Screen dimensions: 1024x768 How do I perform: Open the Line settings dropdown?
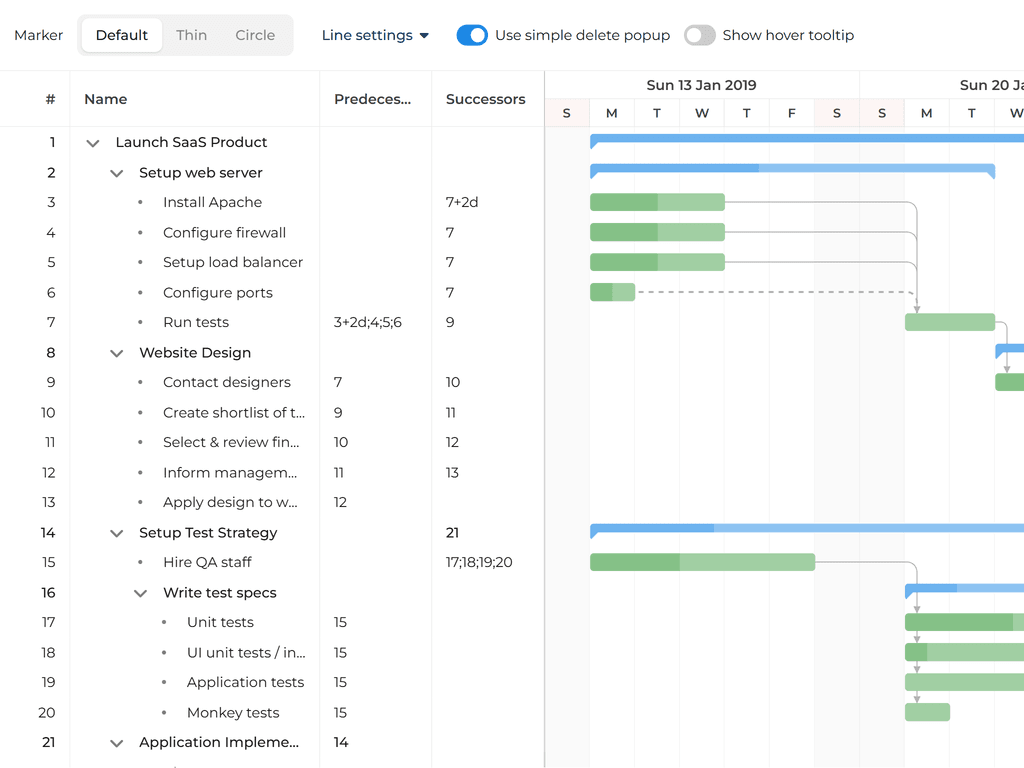tap(375, 35)
